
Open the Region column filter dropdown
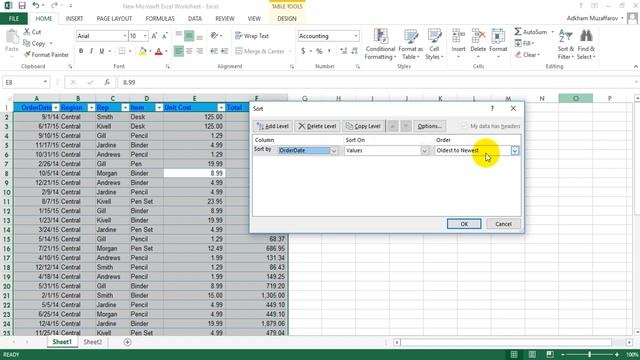(x=91, y=108)
